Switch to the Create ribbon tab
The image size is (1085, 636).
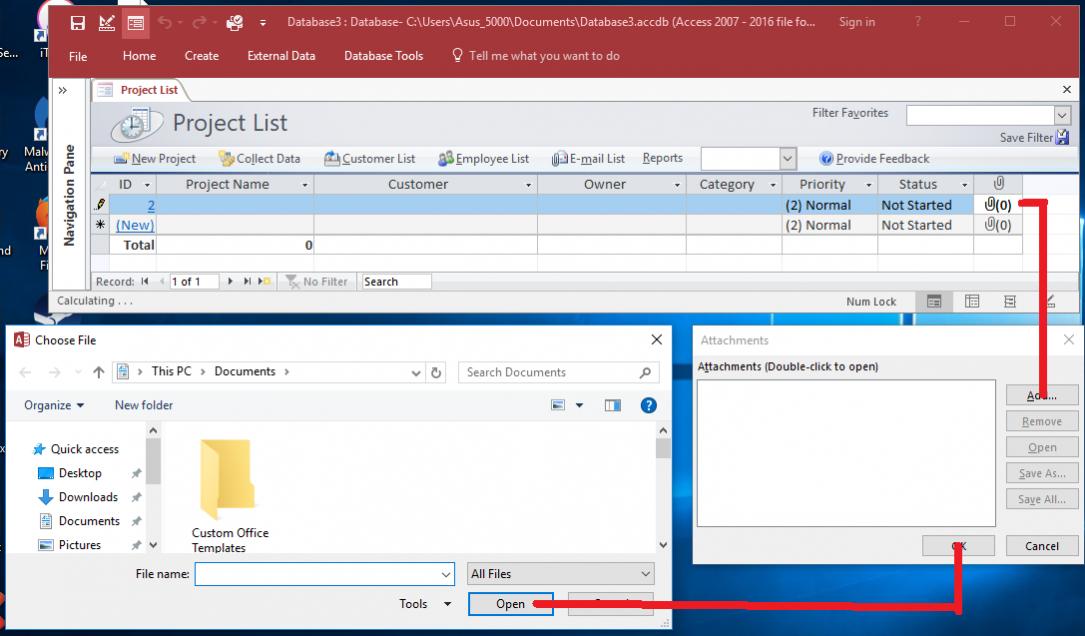tap(201, 56)
